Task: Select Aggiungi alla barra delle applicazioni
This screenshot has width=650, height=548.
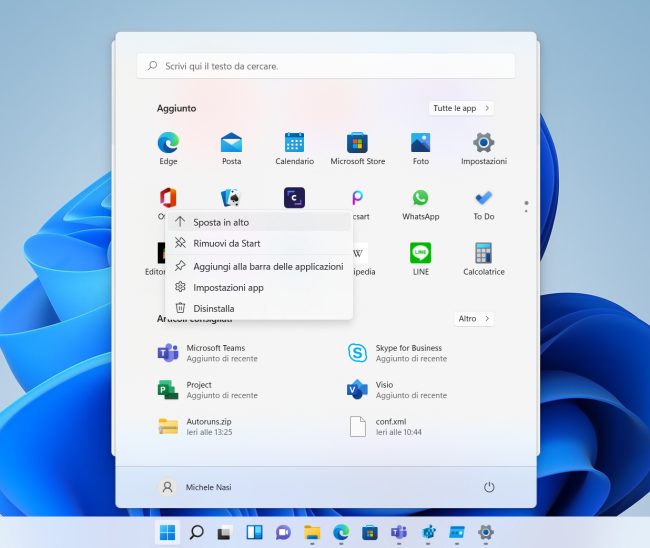Action: coord(259,266)
